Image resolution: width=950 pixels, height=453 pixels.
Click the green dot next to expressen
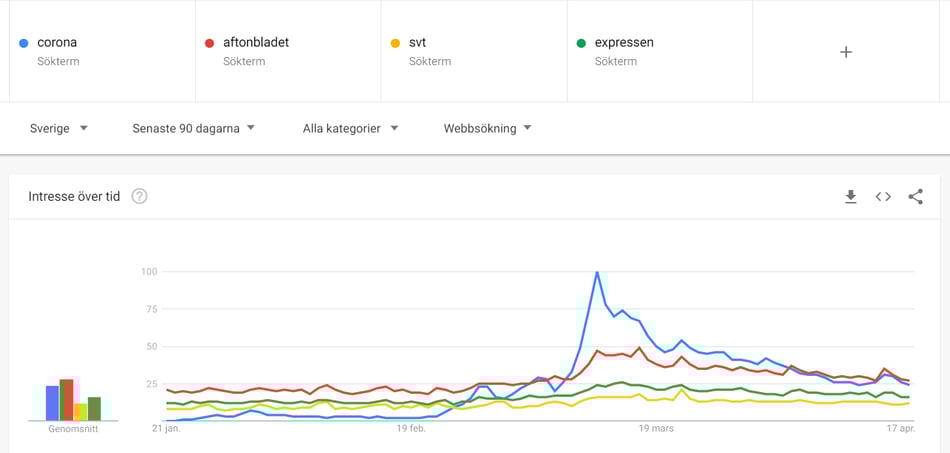coord(581,43)
